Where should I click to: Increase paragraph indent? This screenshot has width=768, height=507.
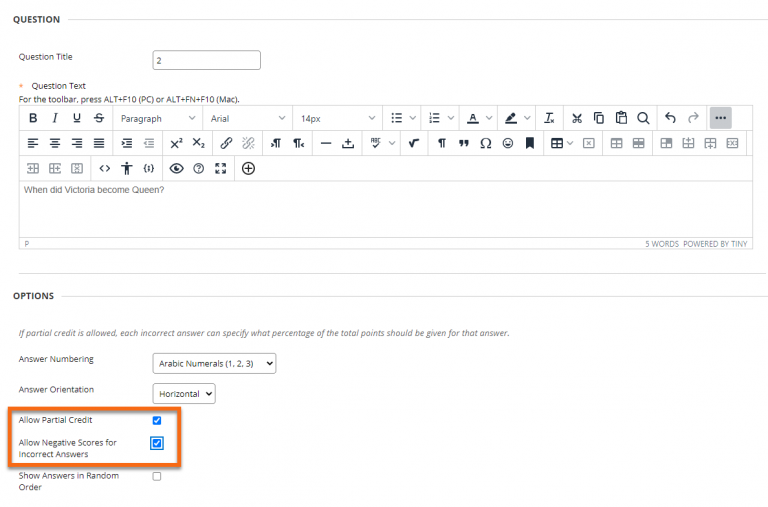click(127, 144)
